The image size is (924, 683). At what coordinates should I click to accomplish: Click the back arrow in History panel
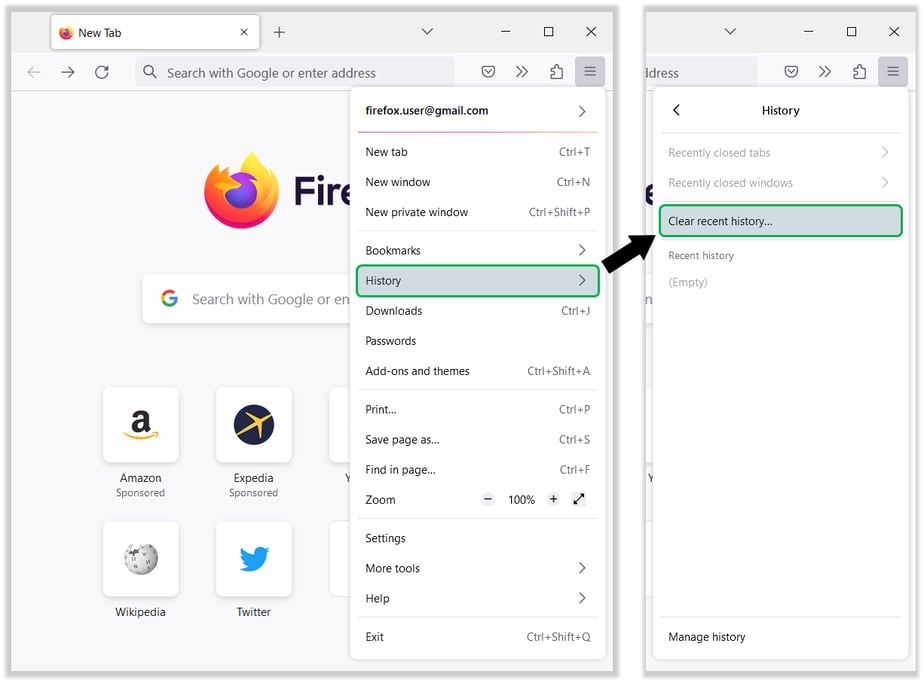[x=677, y=110]
